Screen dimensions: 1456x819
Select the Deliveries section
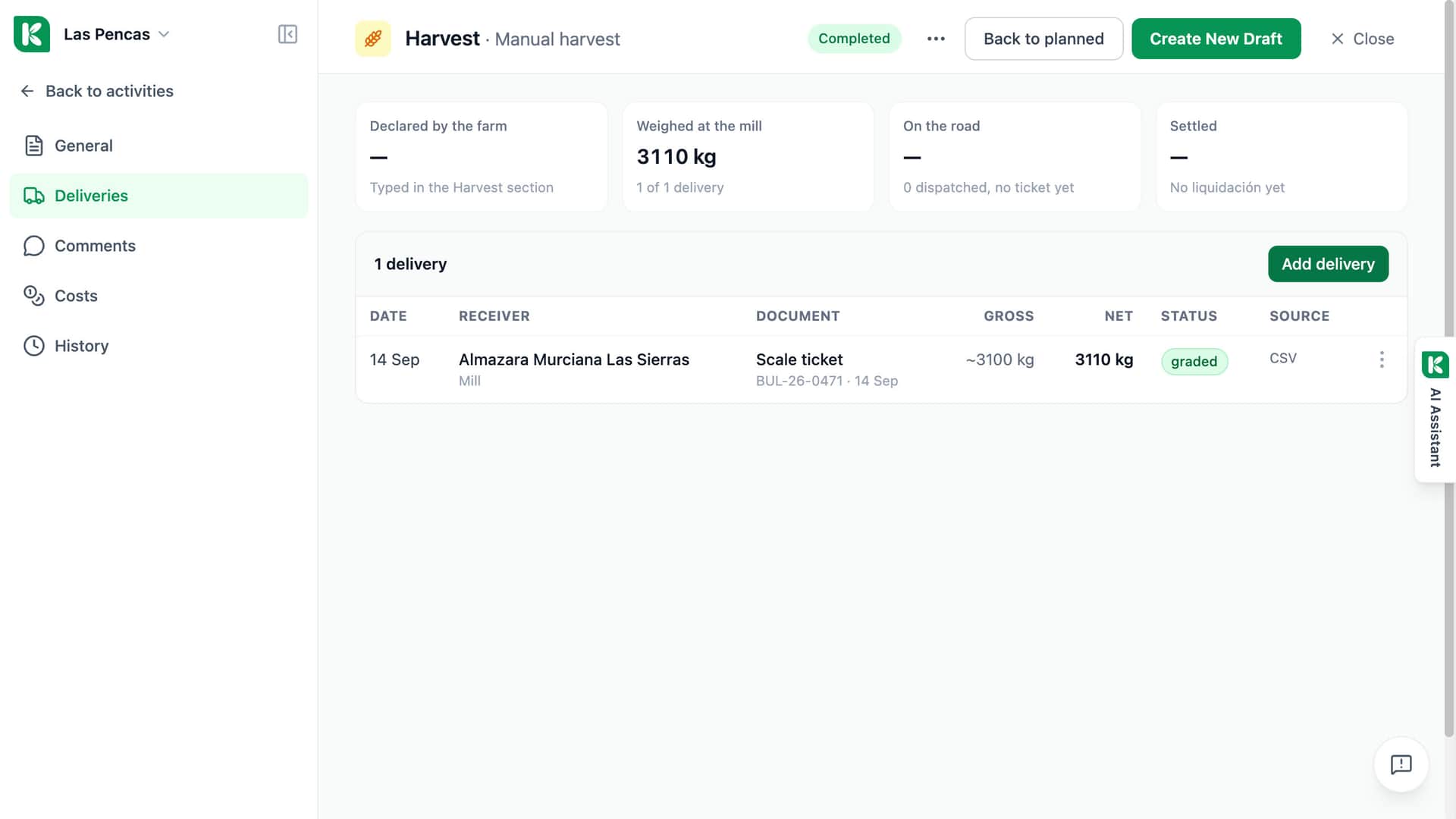(158, 196)
